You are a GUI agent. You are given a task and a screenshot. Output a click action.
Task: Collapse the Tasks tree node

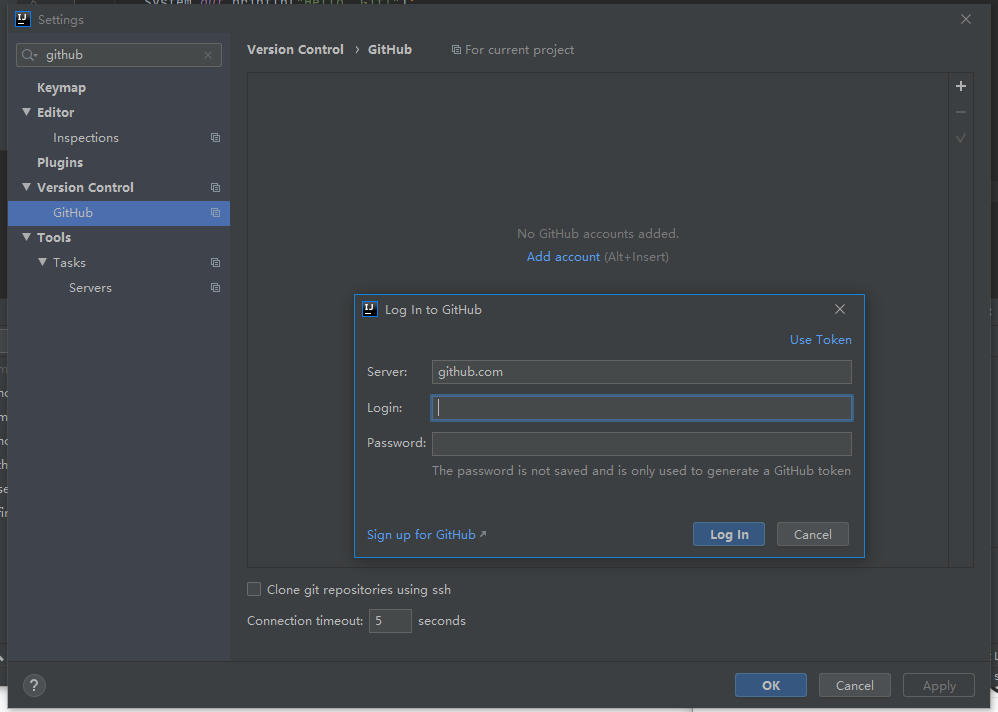(x=43, y=262)
